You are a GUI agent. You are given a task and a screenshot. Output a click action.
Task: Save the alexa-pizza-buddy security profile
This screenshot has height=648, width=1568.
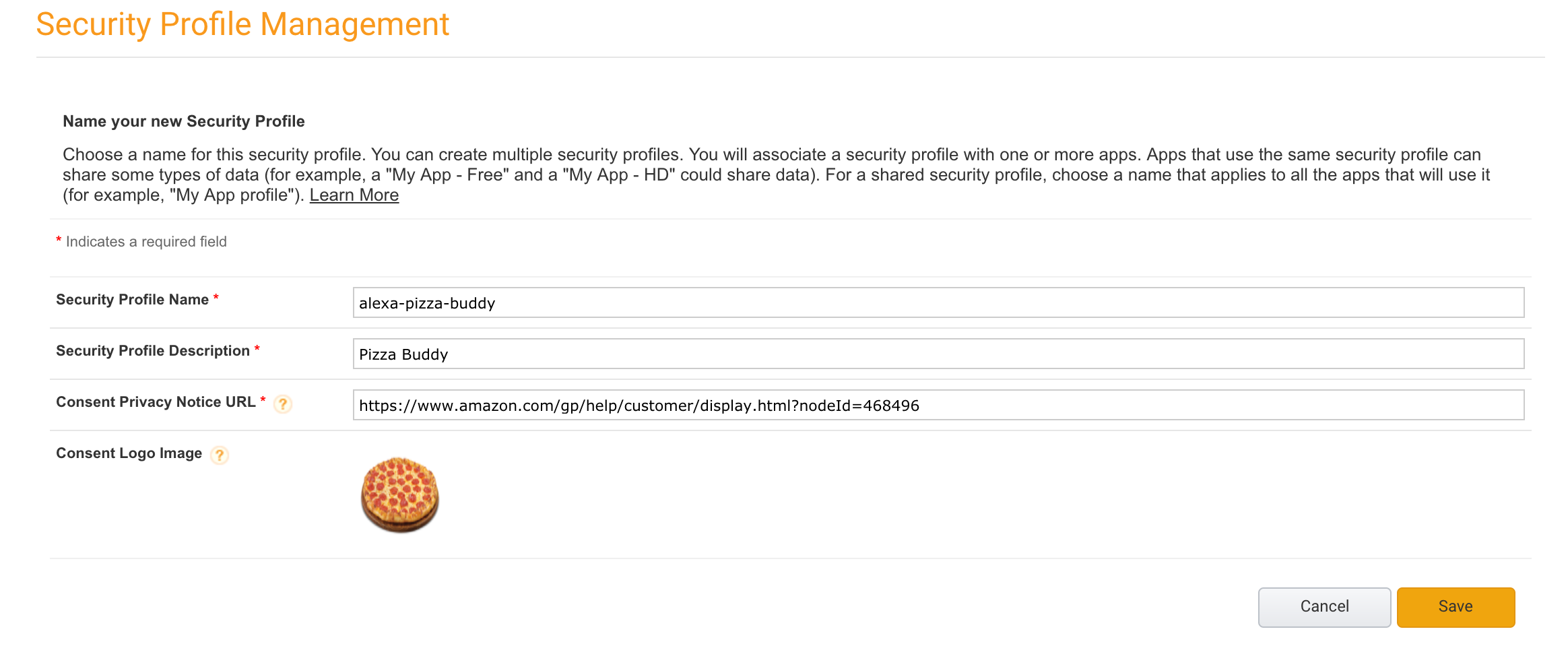(x=1456, y=606)
